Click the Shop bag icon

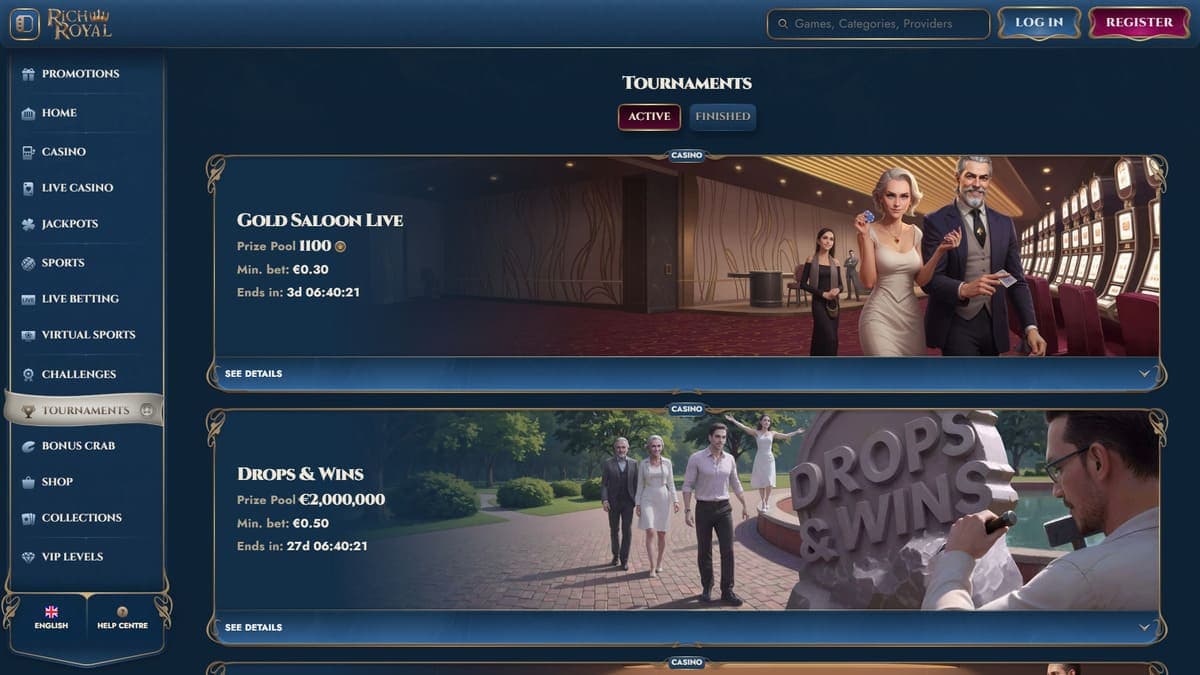coord(28,482)
